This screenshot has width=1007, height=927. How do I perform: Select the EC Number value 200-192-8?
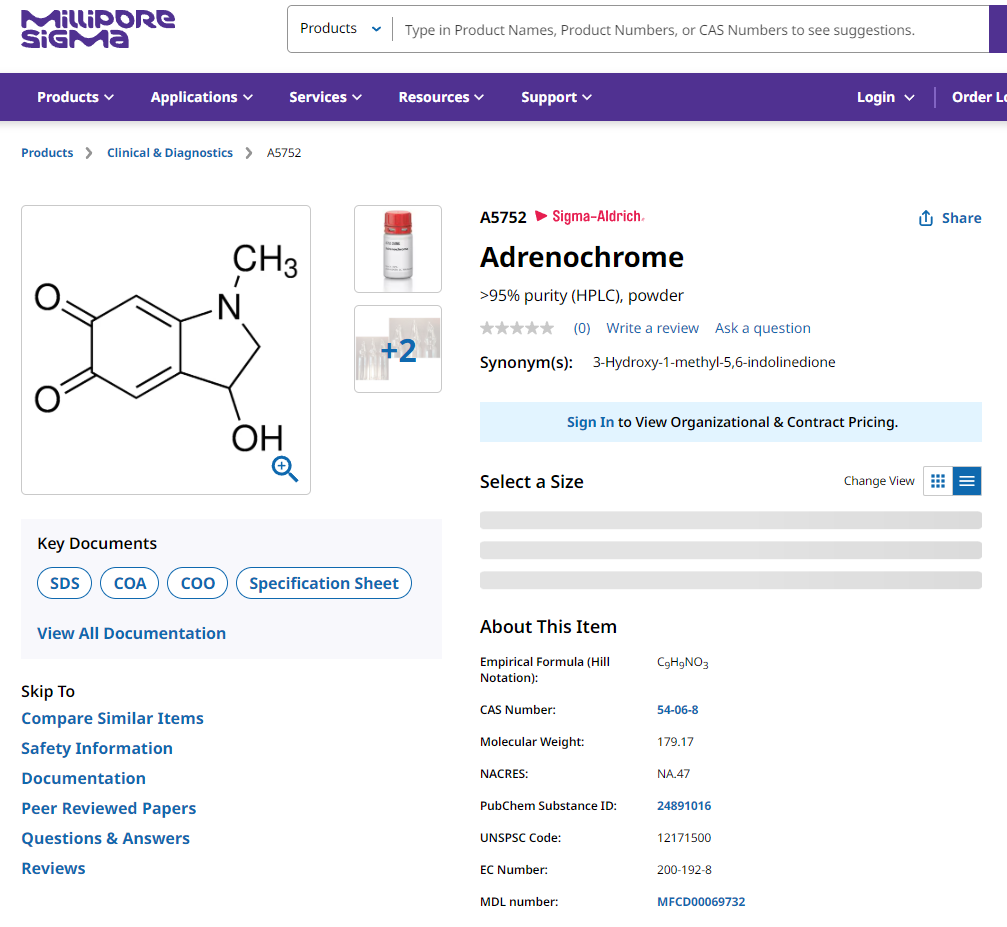pyautogui.click(x=685, y=870)
